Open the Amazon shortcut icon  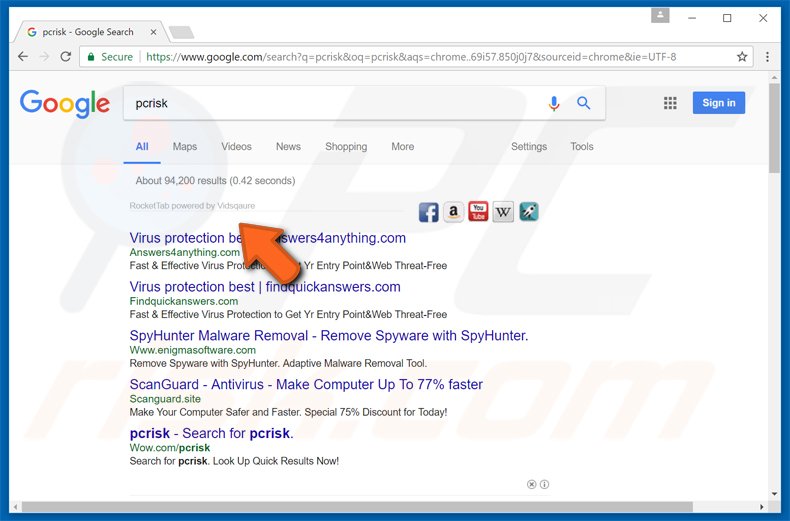pos(453,212)
